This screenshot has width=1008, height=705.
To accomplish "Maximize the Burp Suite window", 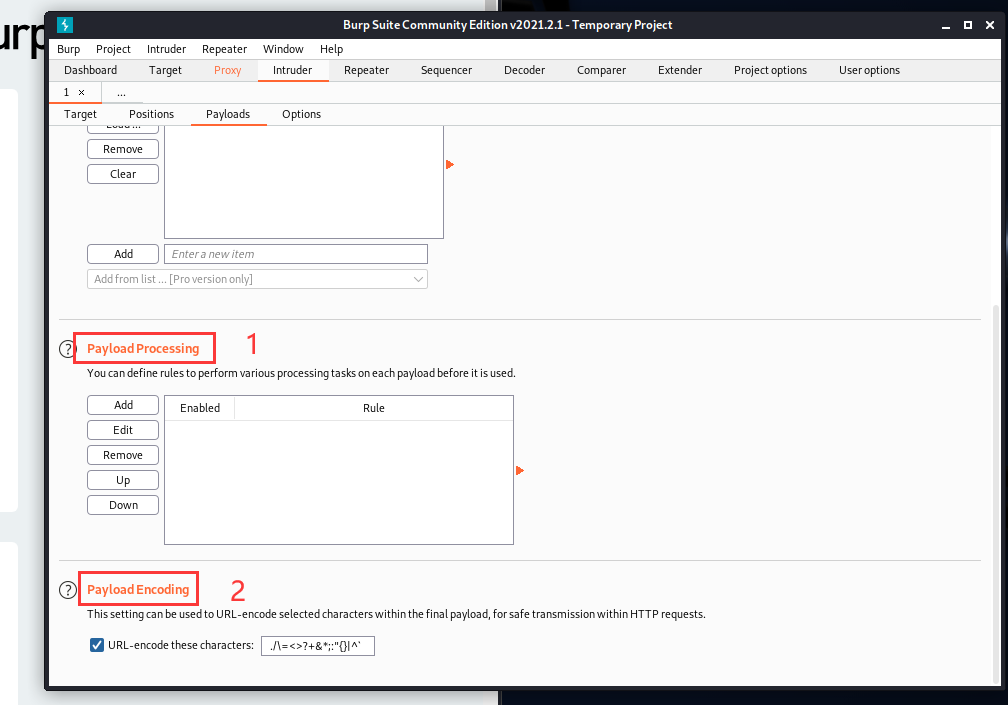I will 968,25.
